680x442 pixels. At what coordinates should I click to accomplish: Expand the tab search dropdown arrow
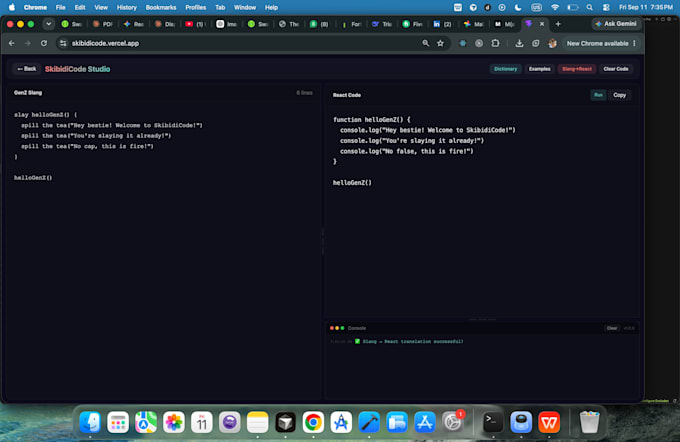coord(49,24)
